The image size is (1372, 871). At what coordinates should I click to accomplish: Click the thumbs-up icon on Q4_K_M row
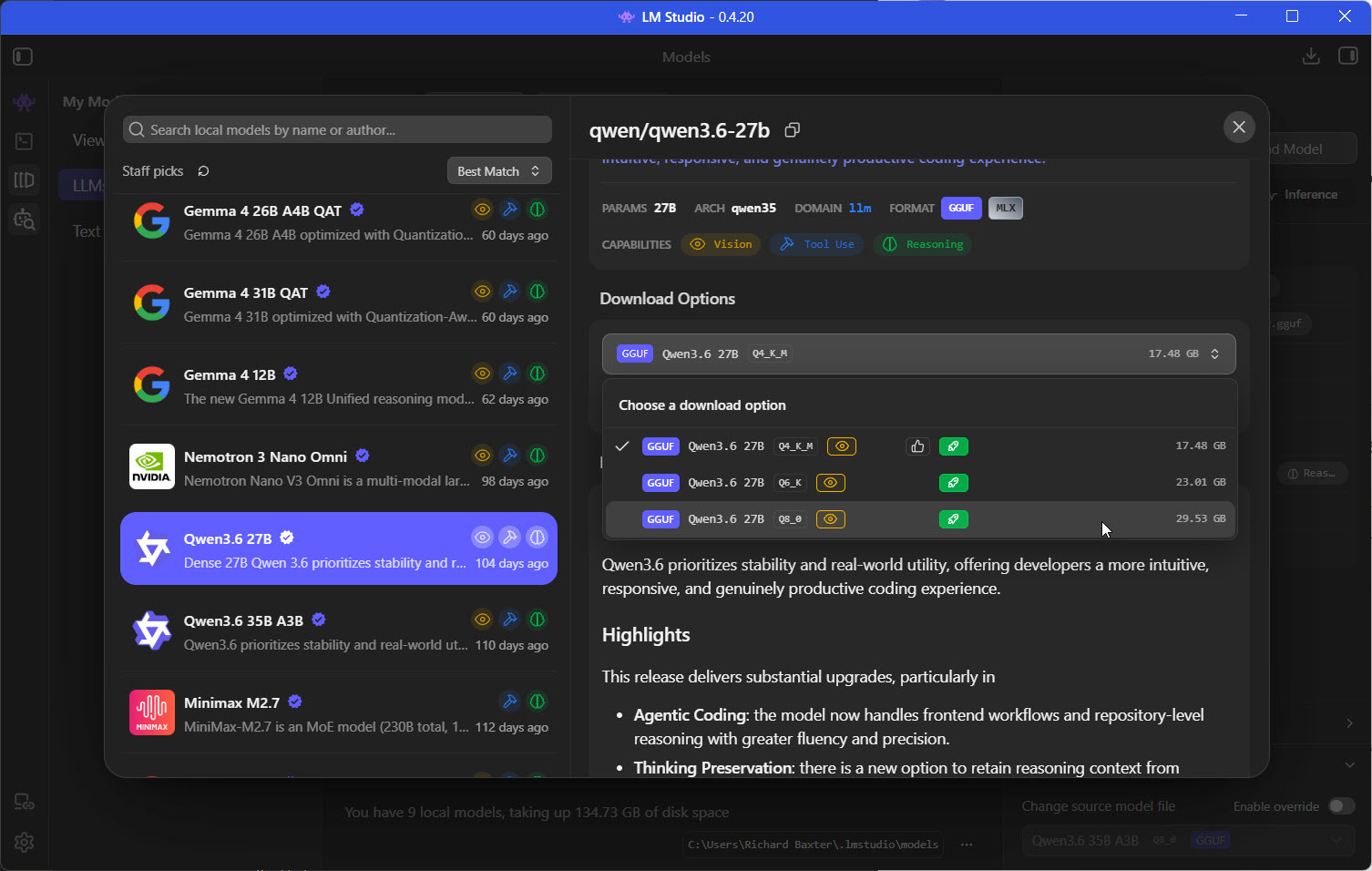(x=917, y=446)
